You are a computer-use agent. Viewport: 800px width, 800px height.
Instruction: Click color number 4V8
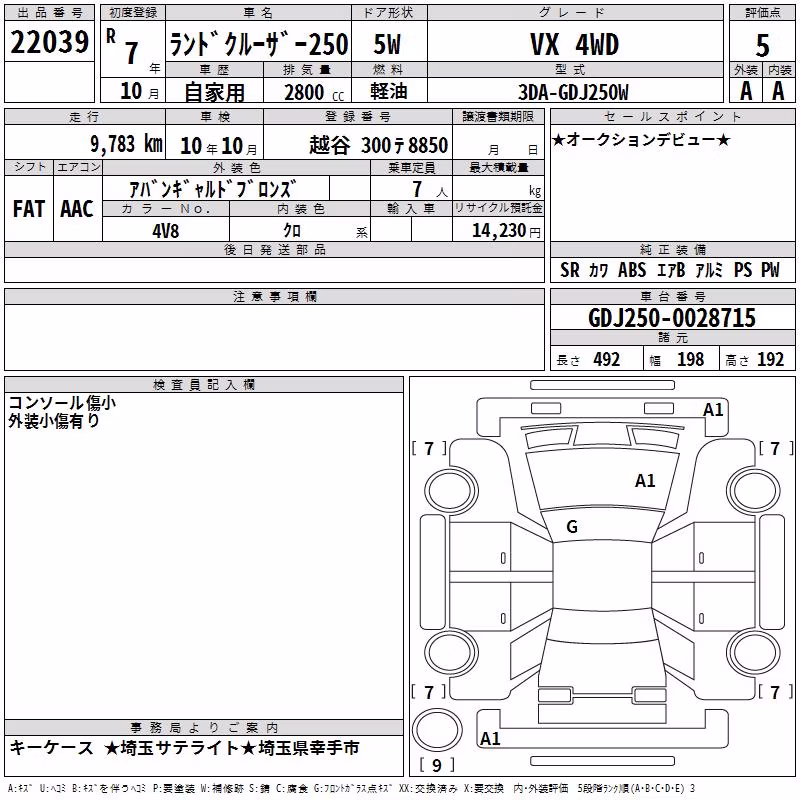click(166, 231)
